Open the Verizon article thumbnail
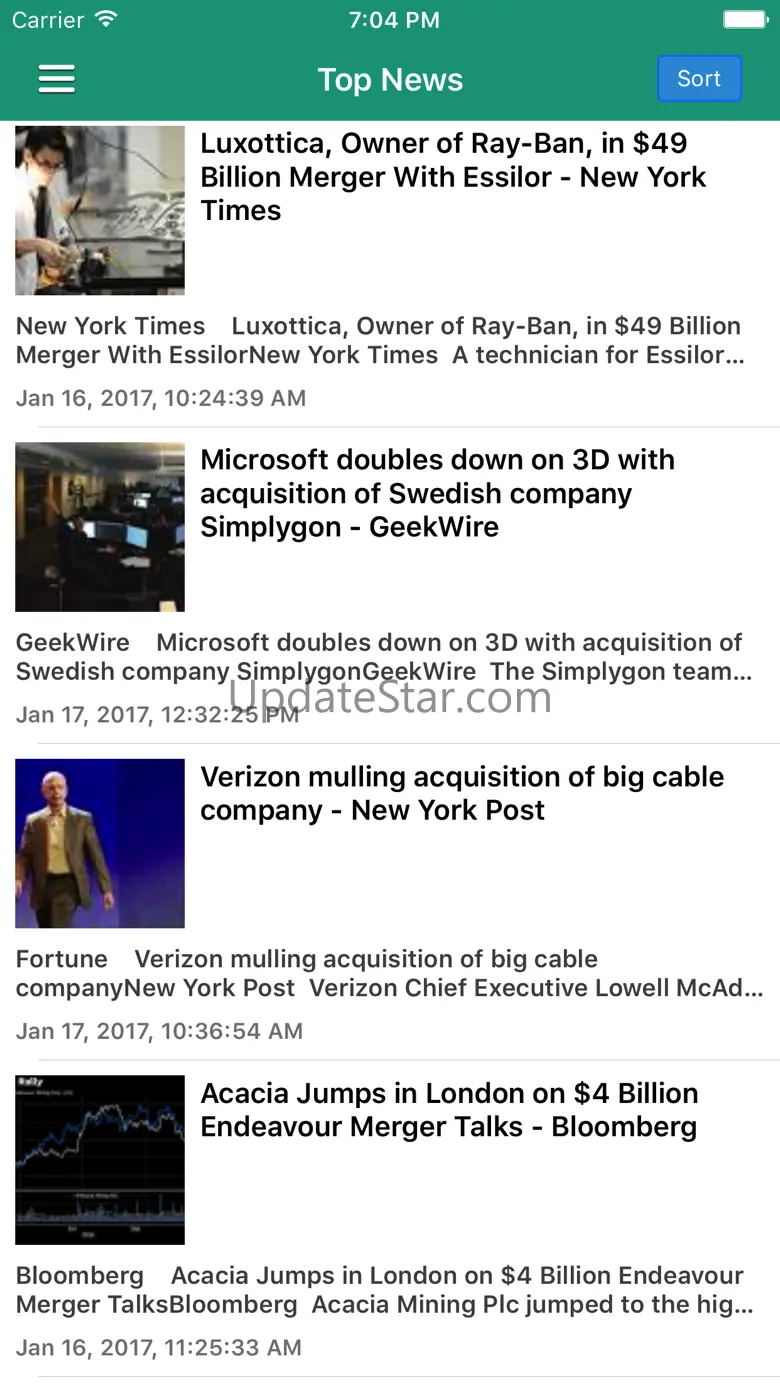 coord(100,843)
